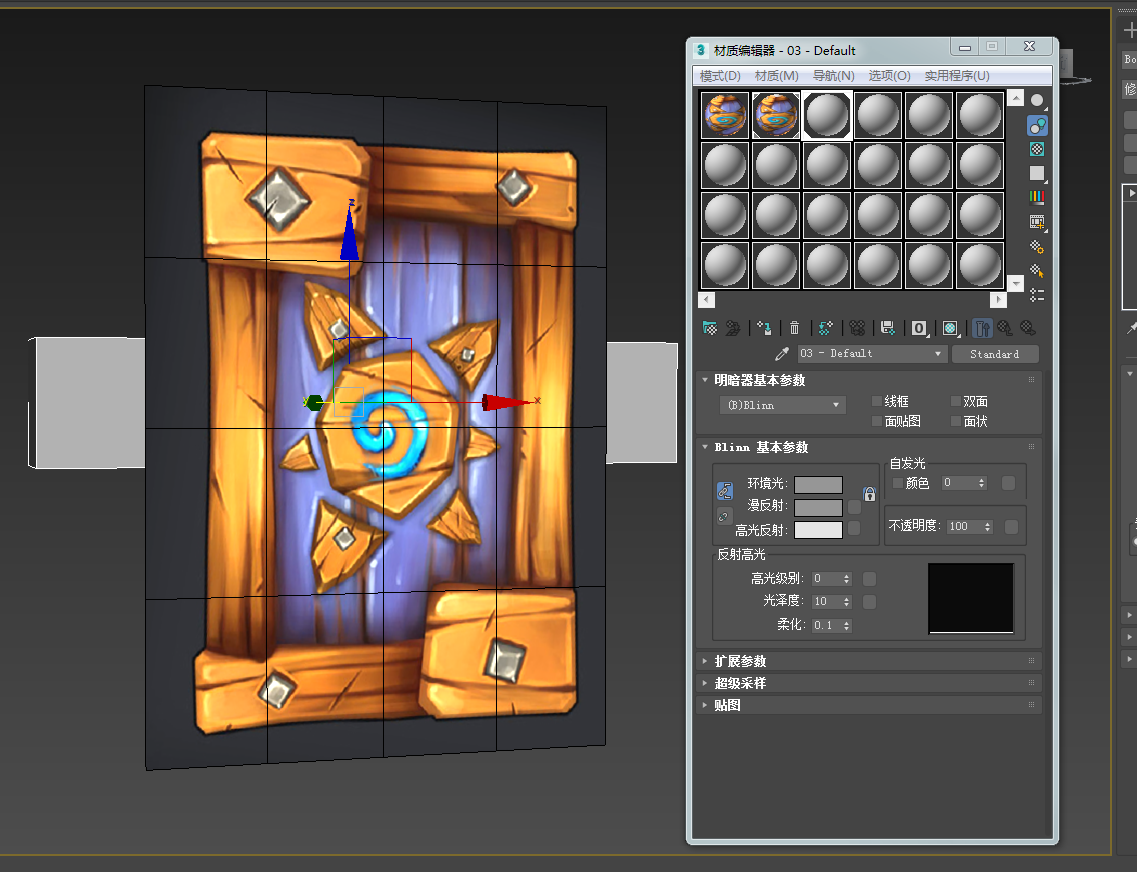Click the 漫反射 color swatch
This screenshot has height=872, width=1137.
[819, 507]
